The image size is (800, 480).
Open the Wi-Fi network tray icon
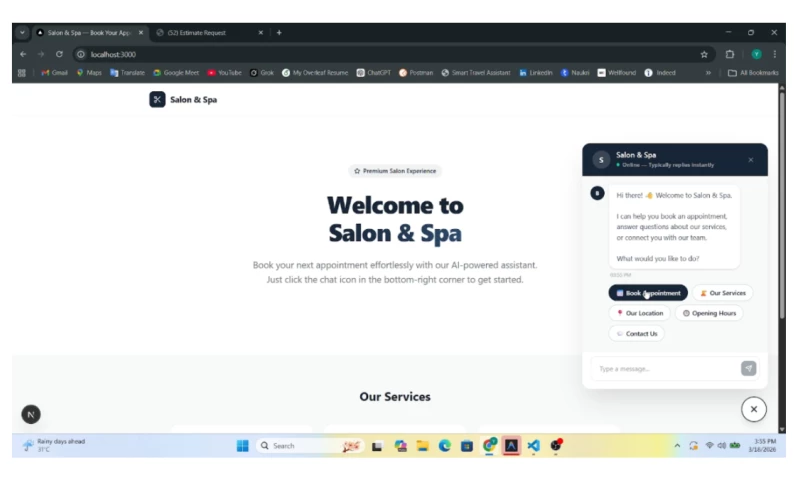tap(709, 445)
